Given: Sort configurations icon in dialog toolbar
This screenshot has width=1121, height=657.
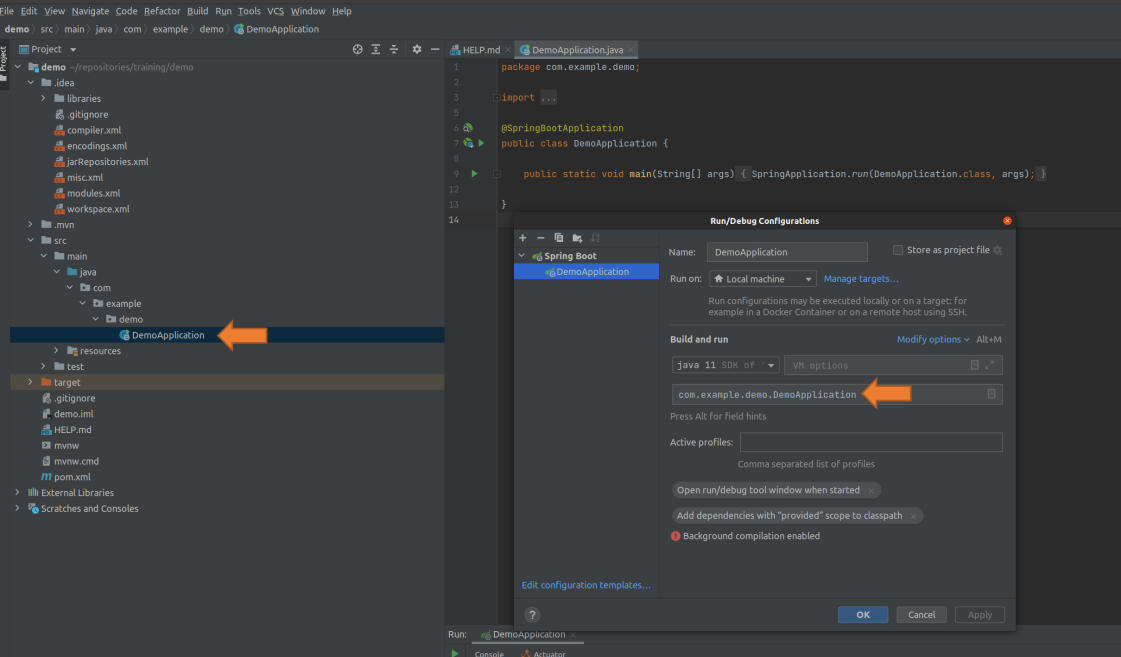Looking at the screenshot, I should click(x=596, y=238).
